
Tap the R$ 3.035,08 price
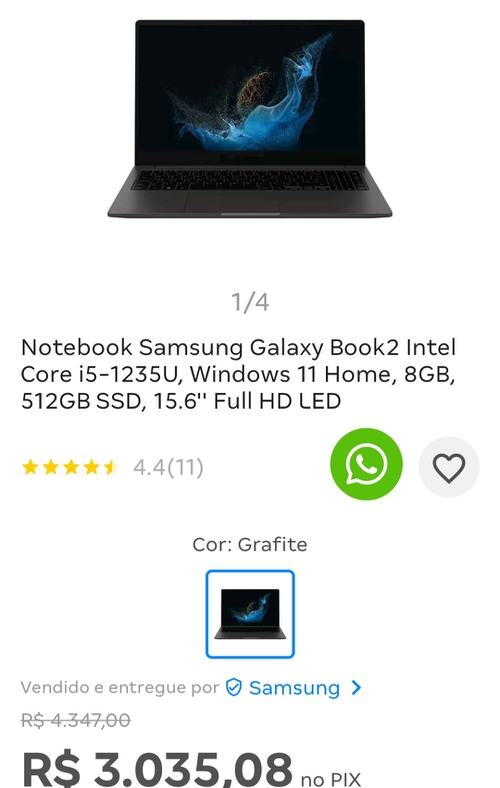click(157, 769)
